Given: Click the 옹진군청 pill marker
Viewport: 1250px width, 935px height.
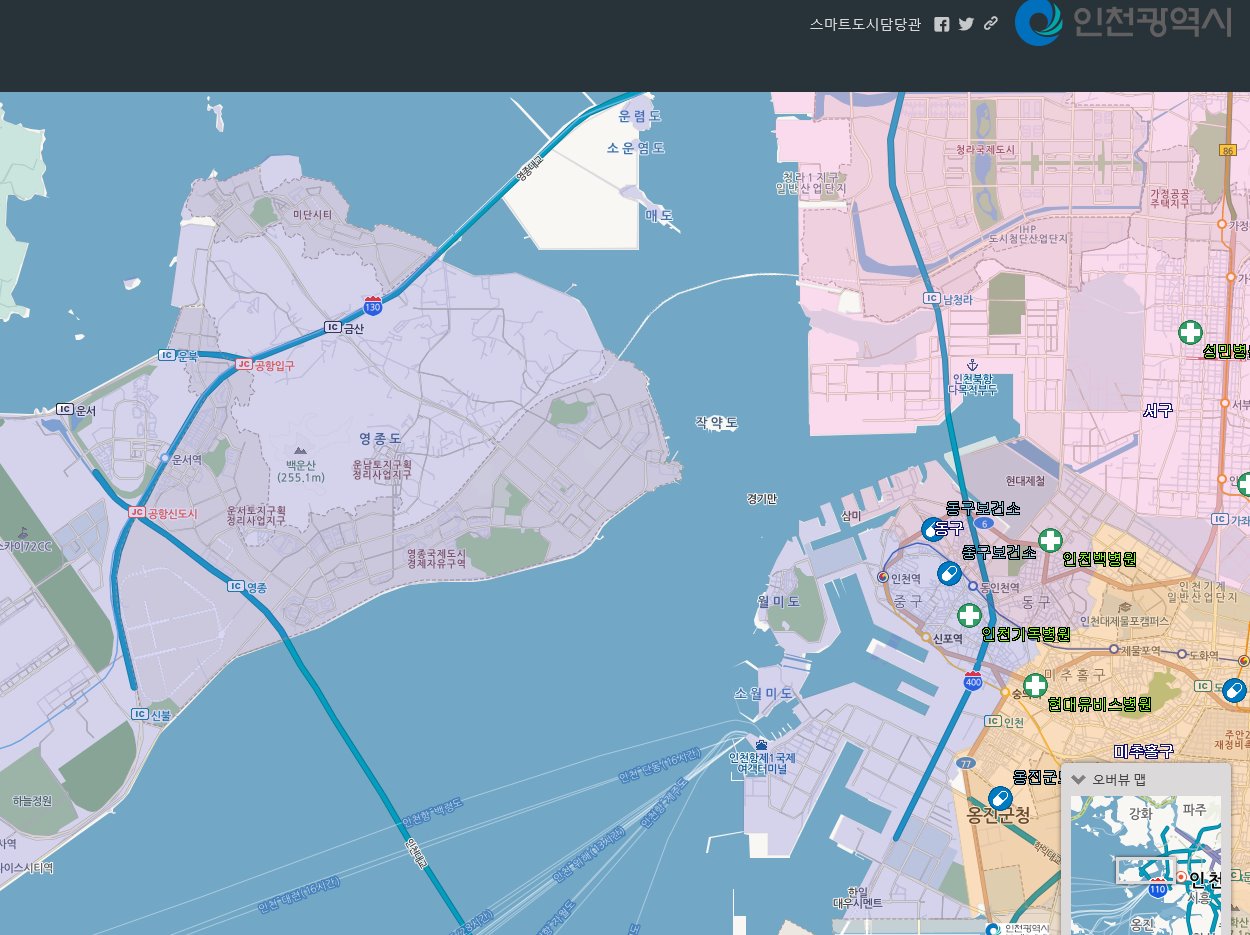Looking at the screenshot, I should pyautogui.click(x=999, y=798).
